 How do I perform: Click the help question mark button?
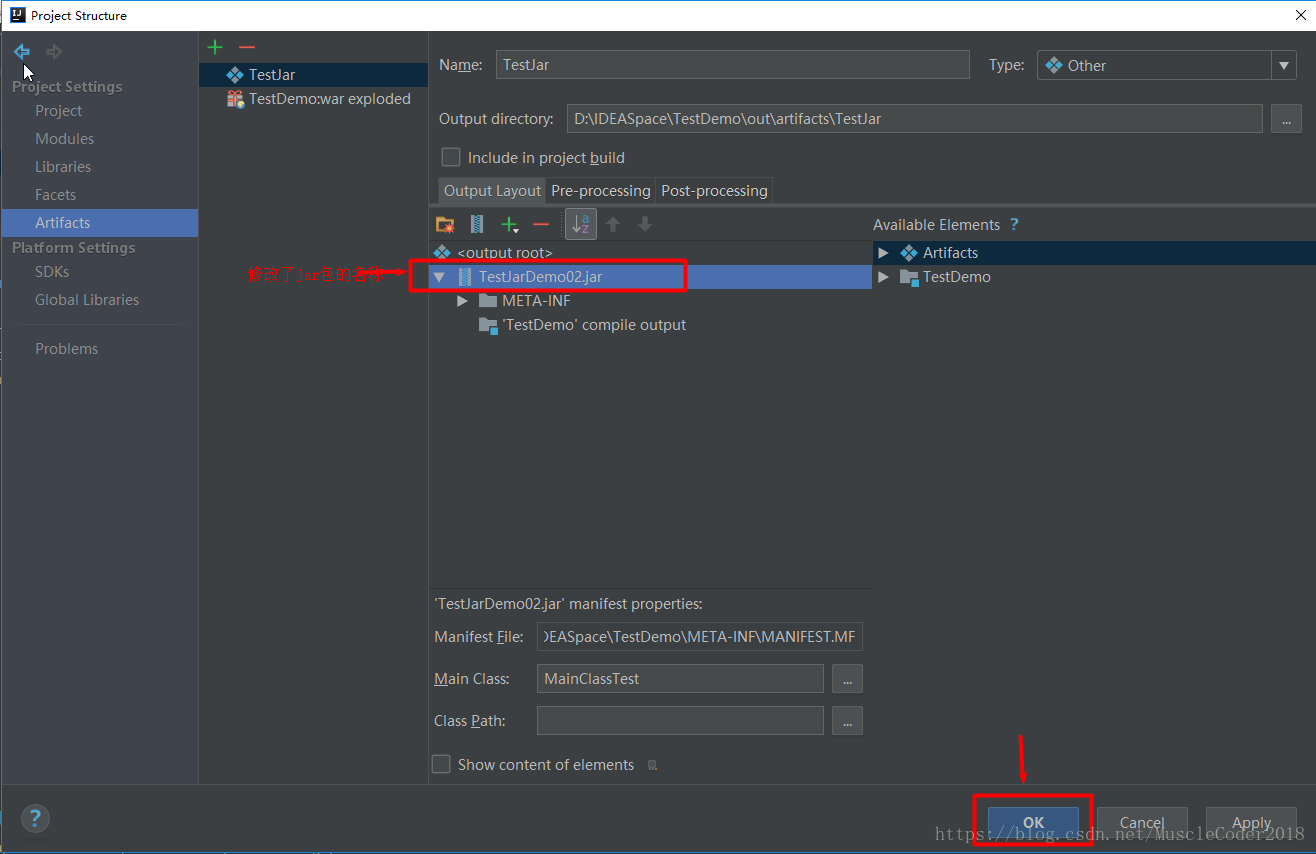coord(35,819)
